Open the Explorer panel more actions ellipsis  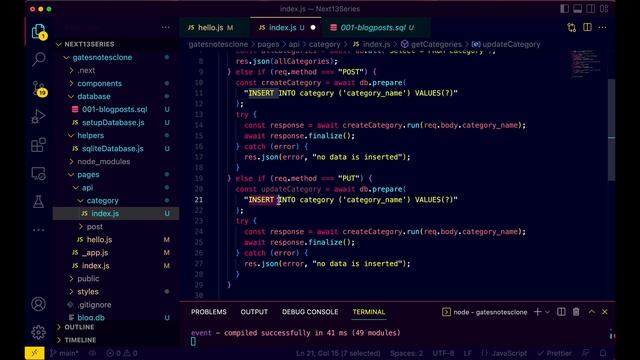coord(165,28)
